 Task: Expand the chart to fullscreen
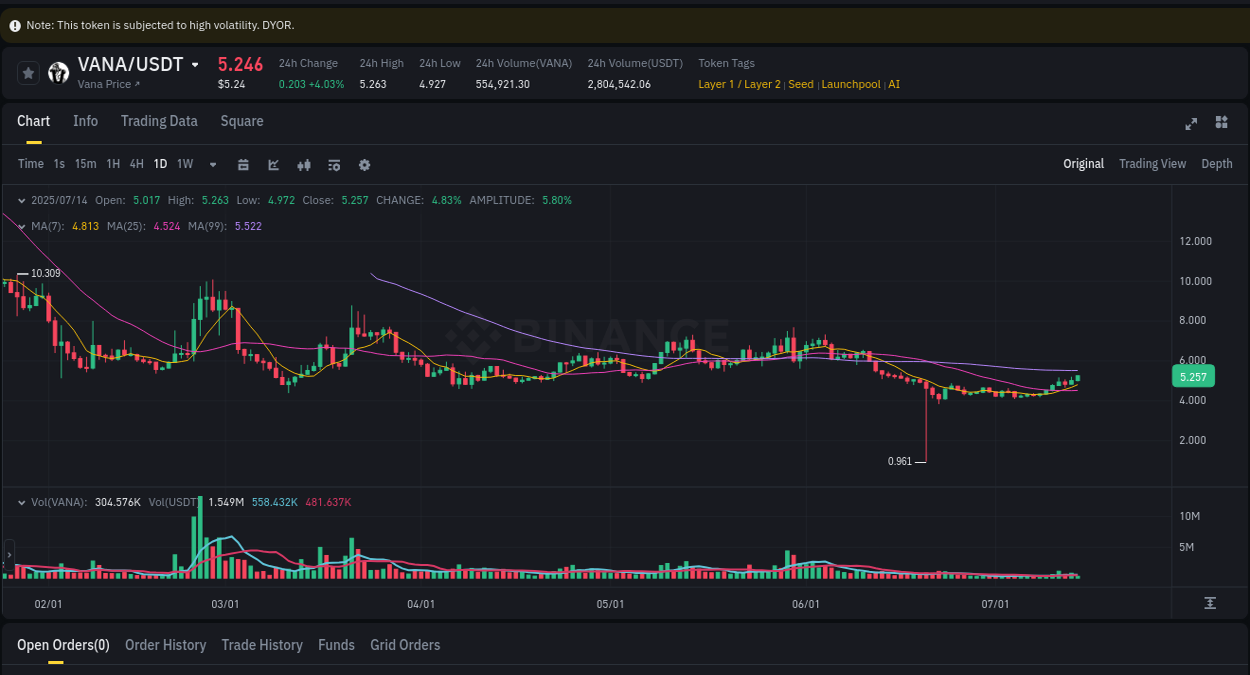point(1190,123)
